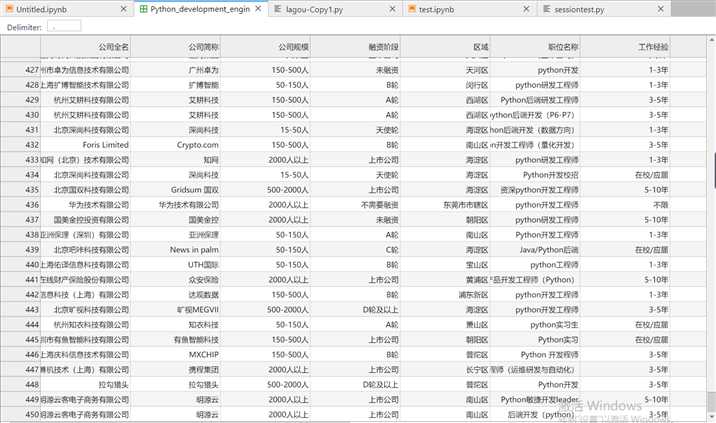Screen dimensions: 716x423
Task: Select row number 448
Action: pos(21,385)
